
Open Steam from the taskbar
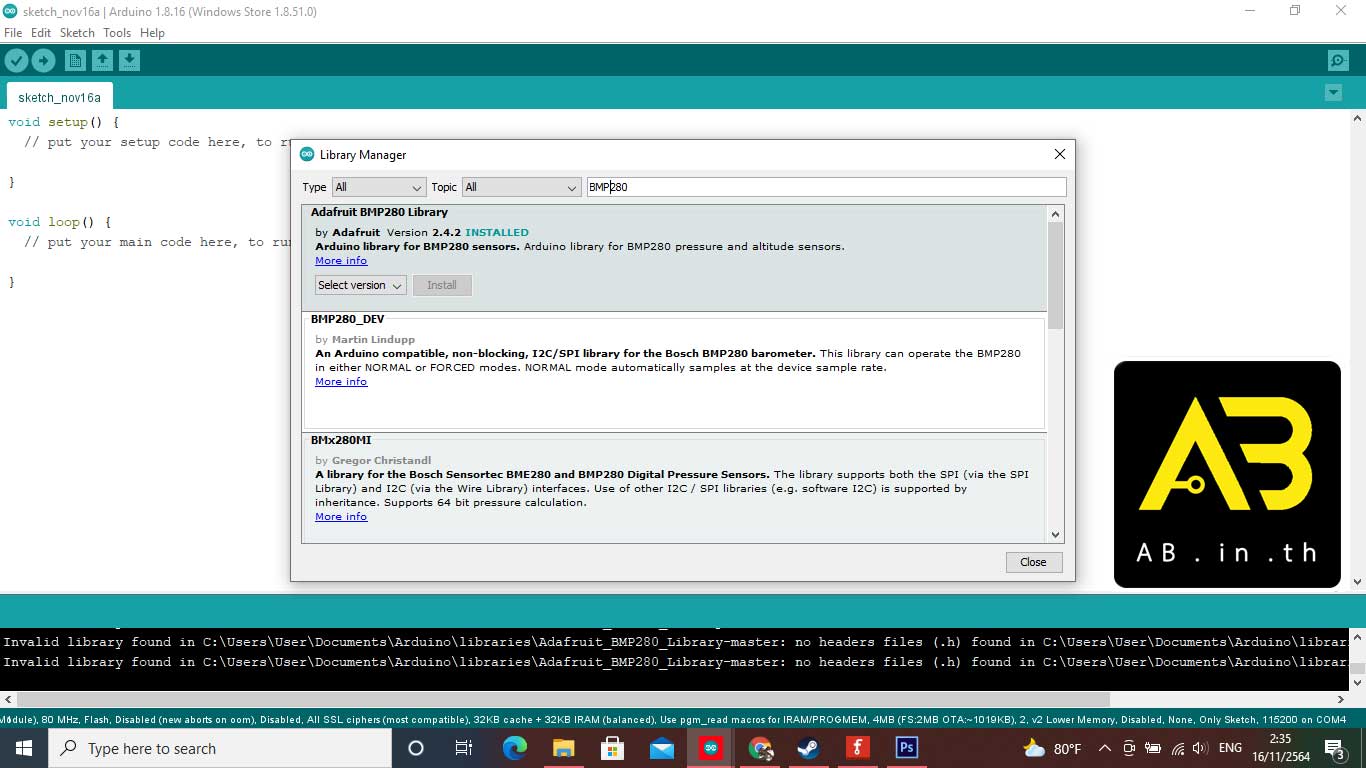[x=808, y=748]
